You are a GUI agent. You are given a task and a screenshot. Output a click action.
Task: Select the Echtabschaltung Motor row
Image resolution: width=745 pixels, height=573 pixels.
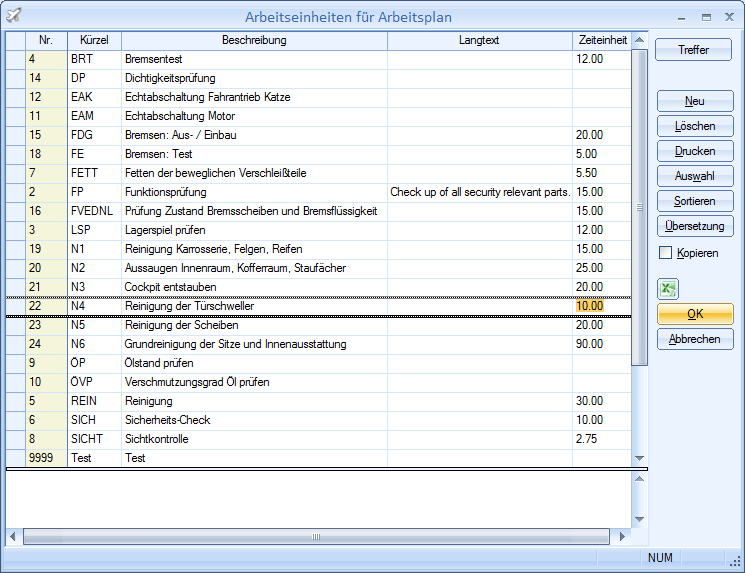coord(318,116)
